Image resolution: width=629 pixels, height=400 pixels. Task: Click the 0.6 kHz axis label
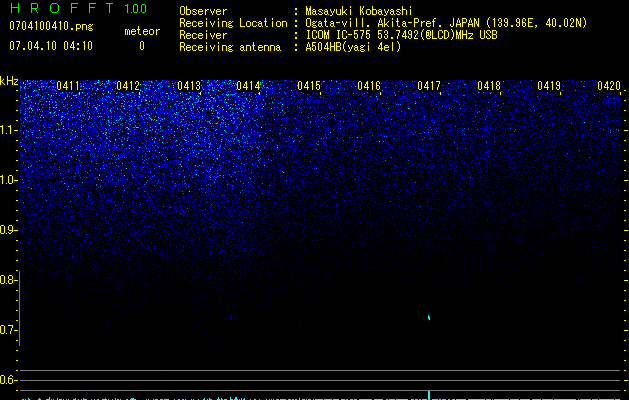[8, 380]
